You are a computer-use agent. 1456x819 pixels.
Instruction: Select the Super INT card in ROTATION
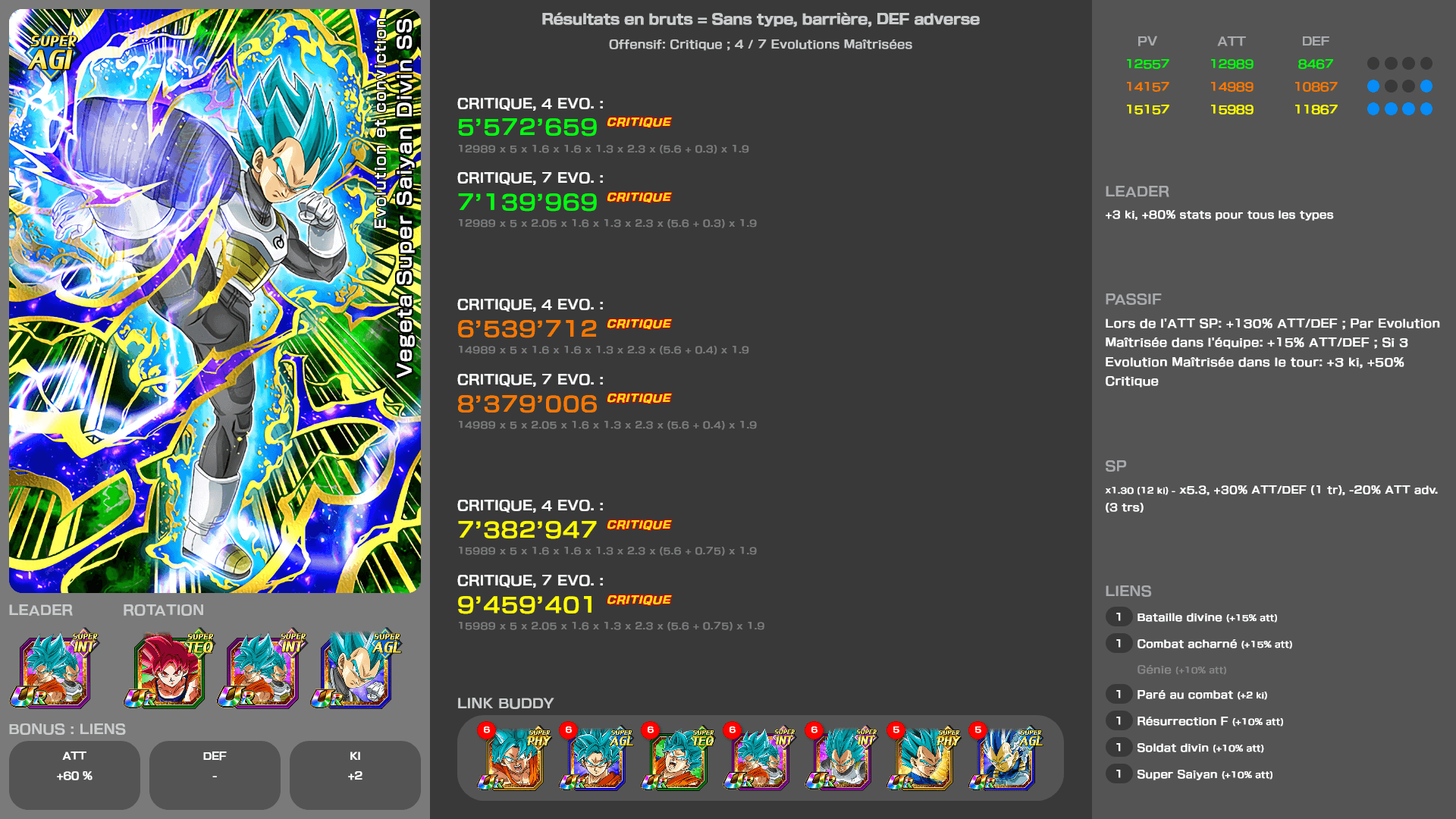[262, 670]
